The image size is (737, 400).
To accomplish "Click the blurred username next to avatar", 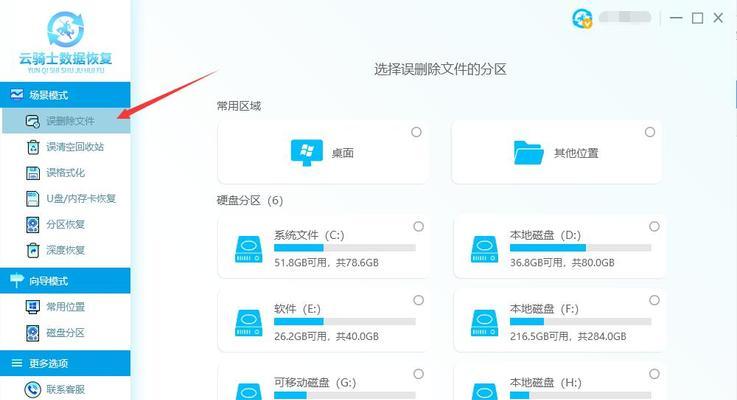I will (x=625, y=17).
